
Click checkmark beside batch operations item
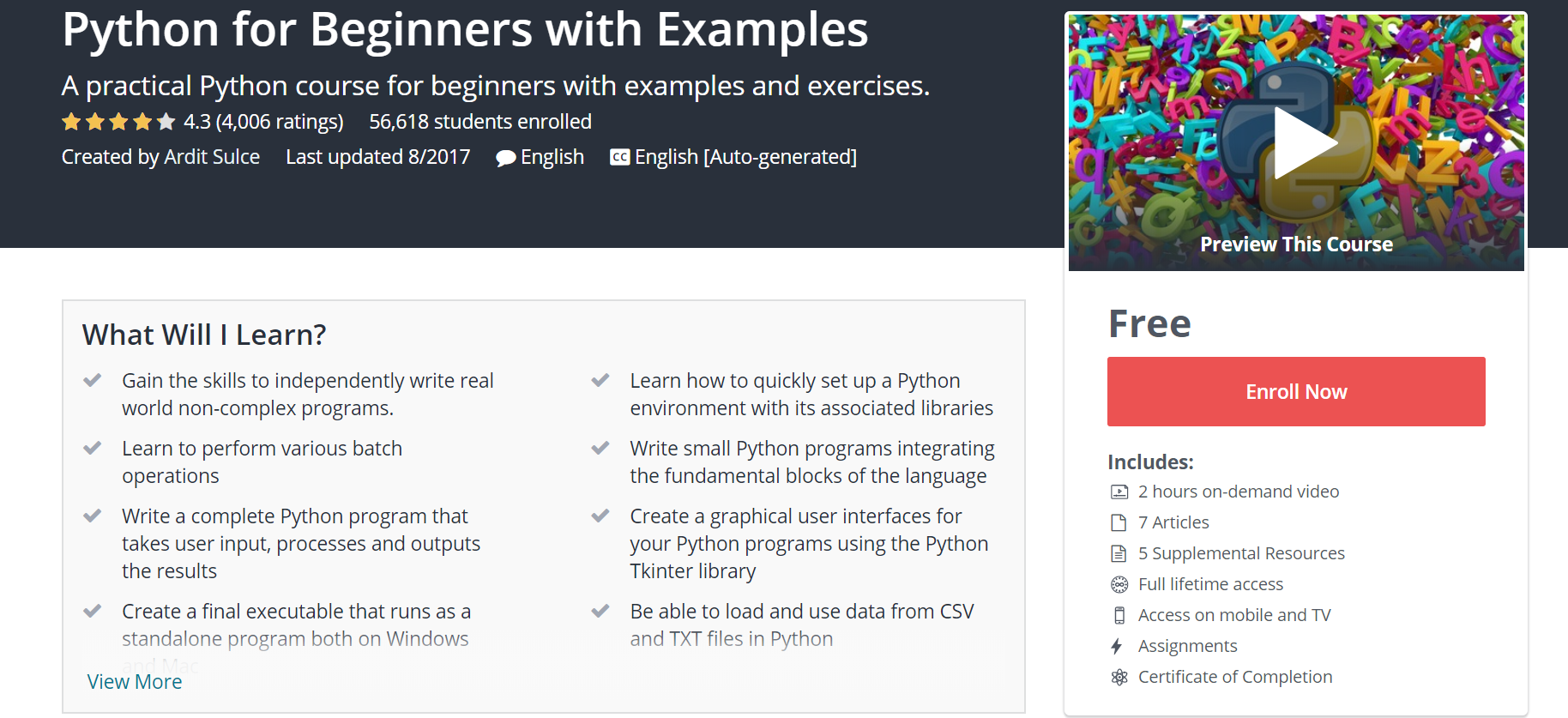click(x=92, y=448)
